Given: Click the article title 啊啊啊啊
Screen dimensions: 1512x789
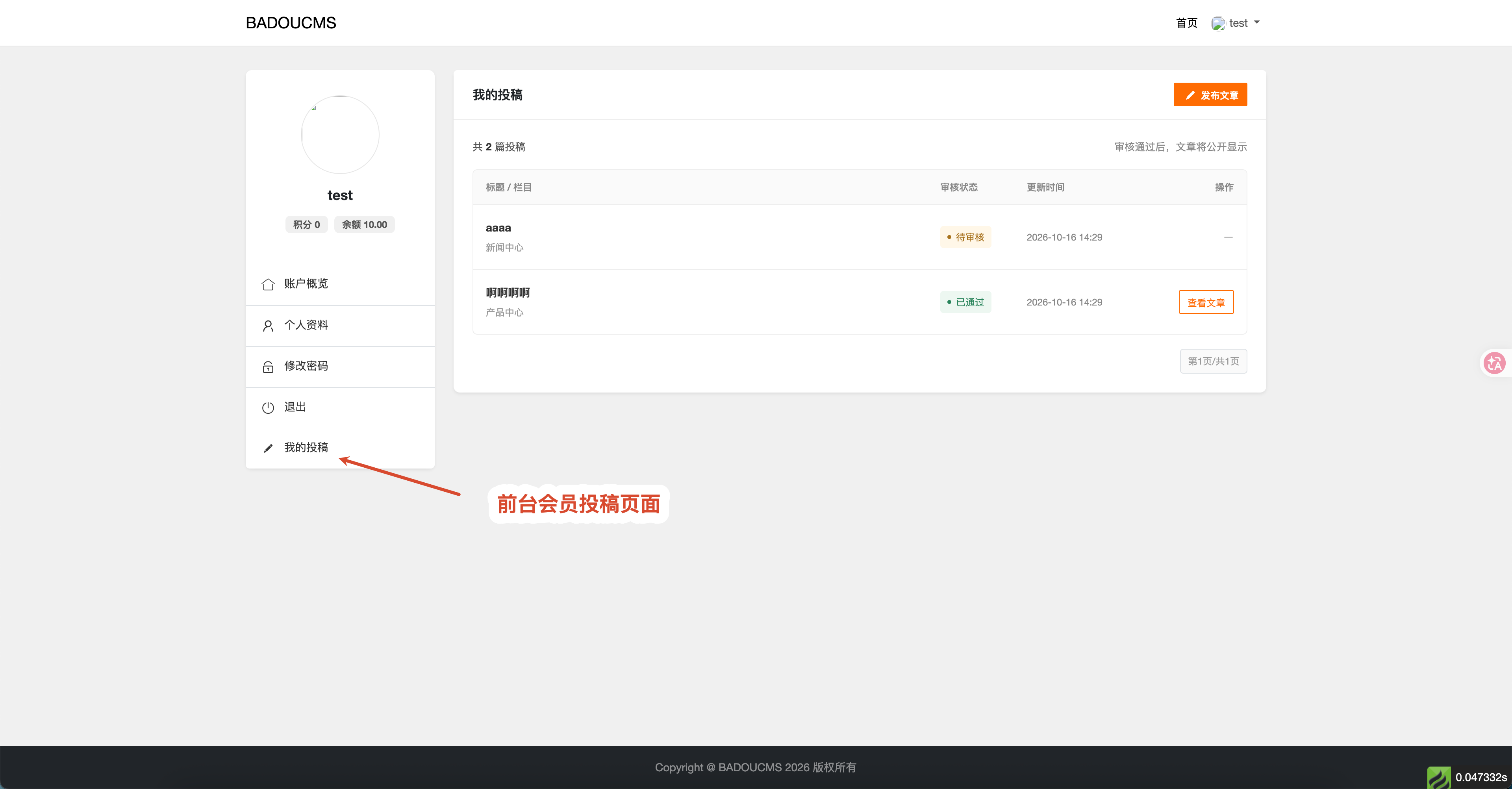Looking at the screenshot, I should click(x=508, y=293).
